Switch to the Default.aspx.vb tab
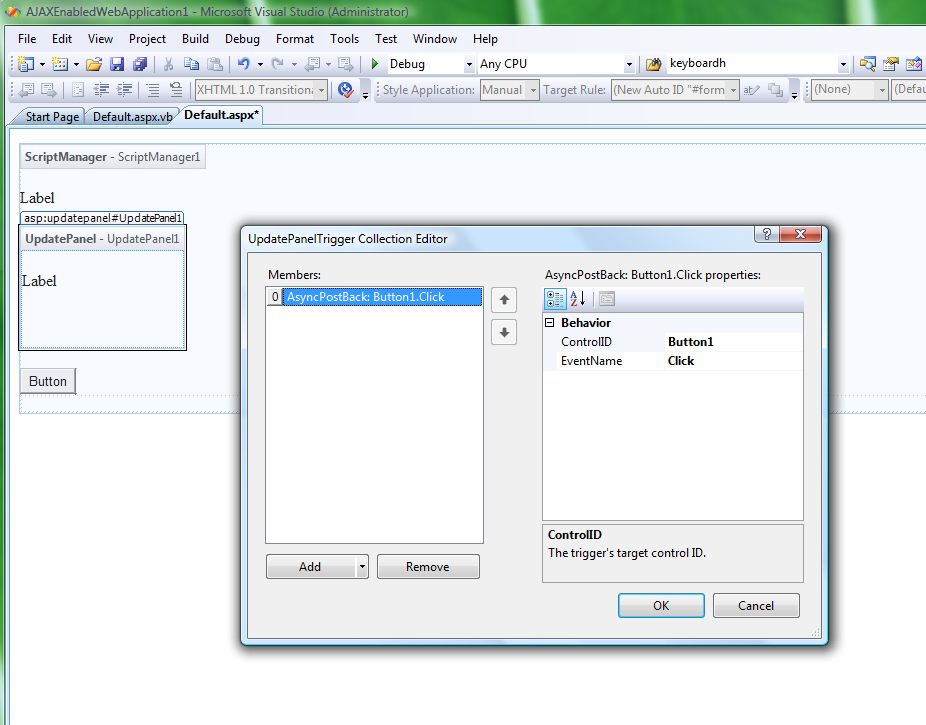 pos(132,116)
